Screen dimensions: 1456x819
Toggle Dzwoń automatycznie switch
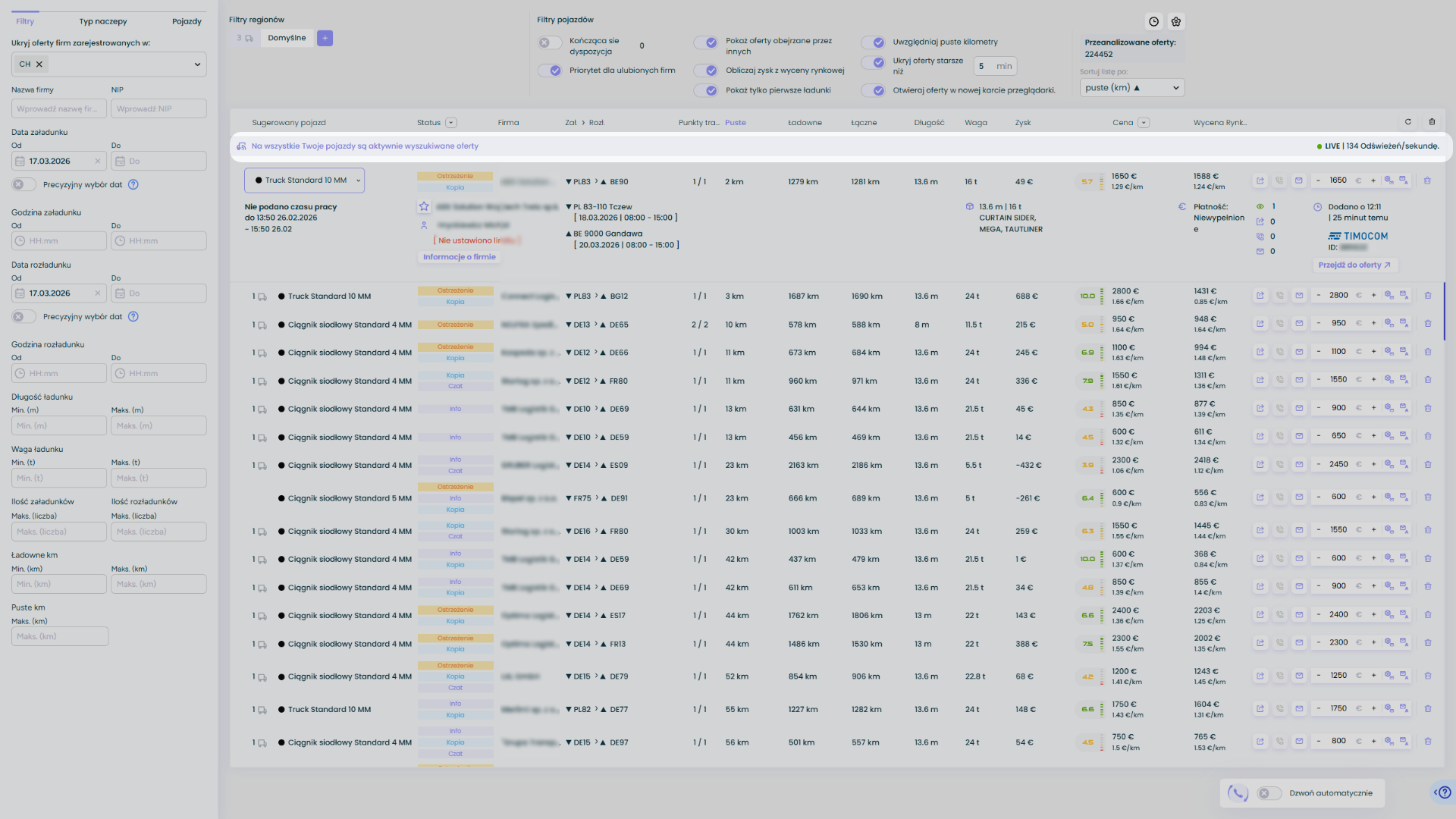tap(1269, 793)
